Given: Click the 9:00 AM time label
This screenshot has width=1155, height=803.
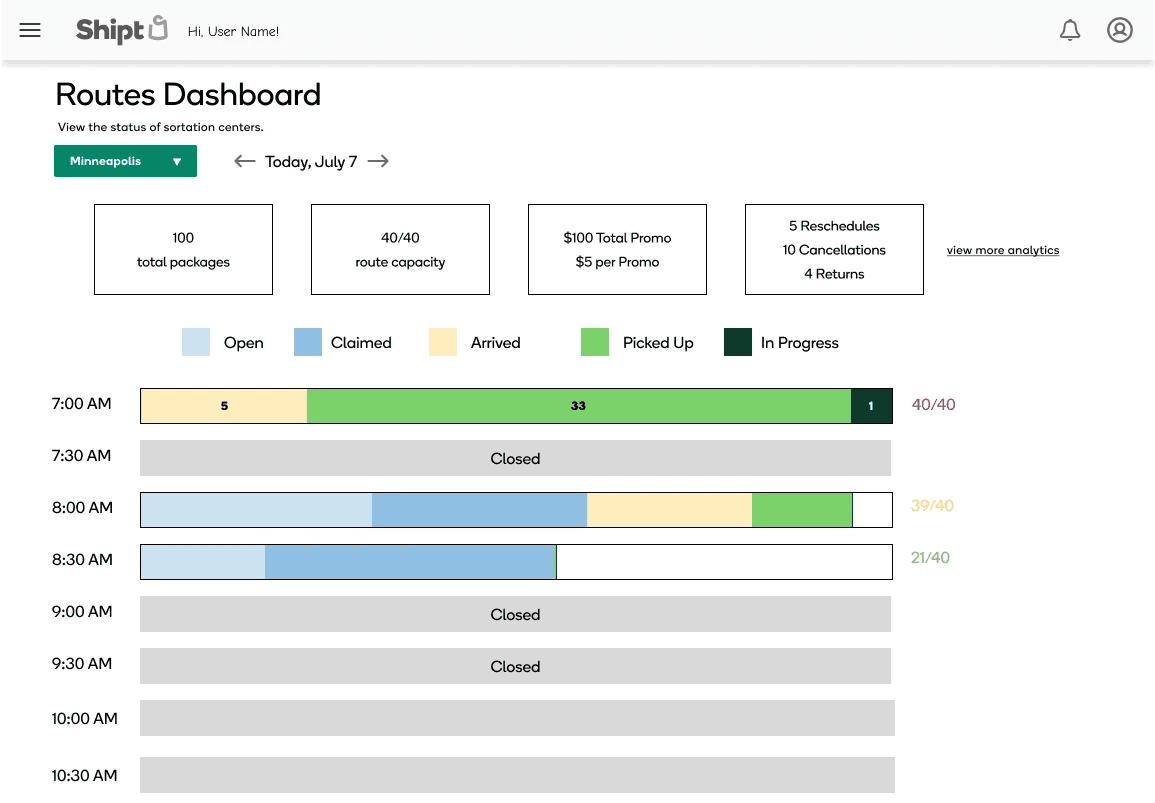Looking at the screenshot, I should tap(82, 611).
